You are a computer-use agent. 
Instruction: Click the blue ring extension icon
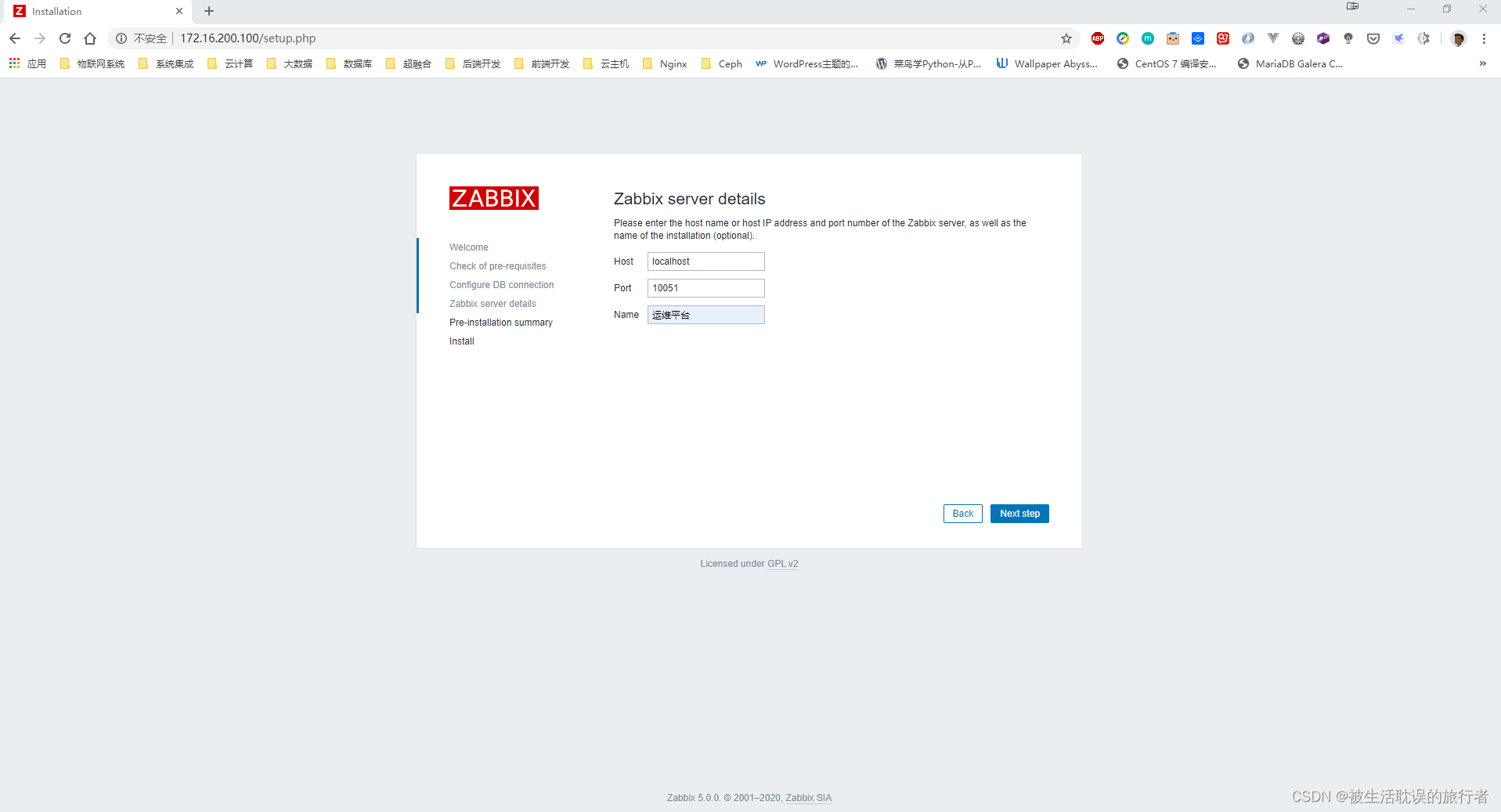(1248, 38)
